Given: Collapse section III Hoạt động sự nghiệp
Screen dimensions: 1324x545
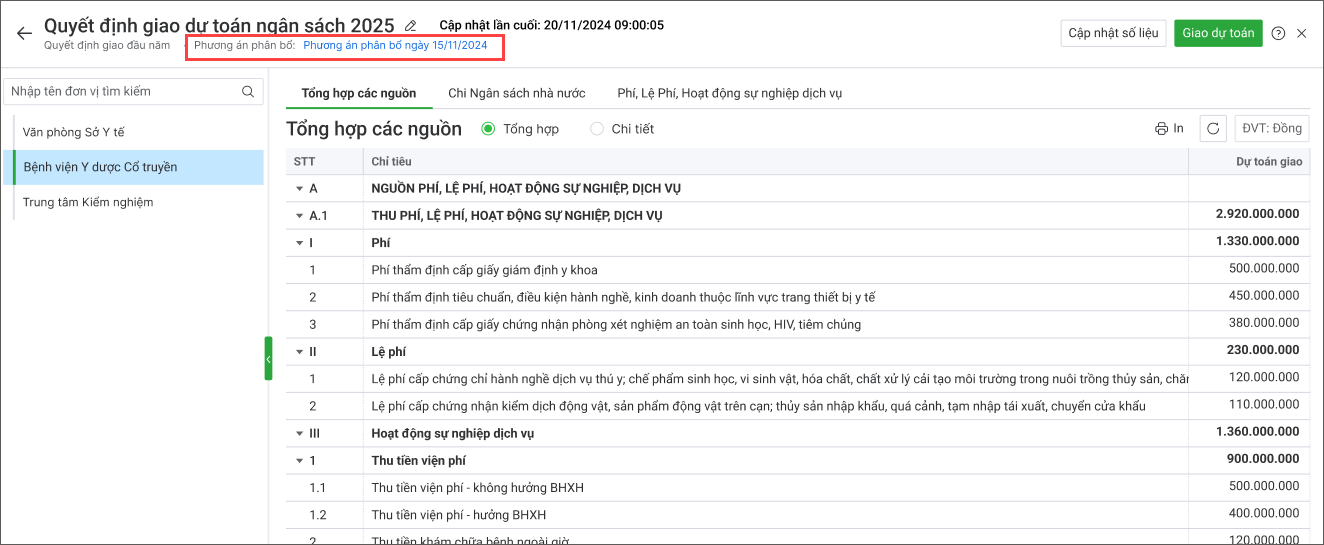Looking at the screenshot, I should coord(299,434).
